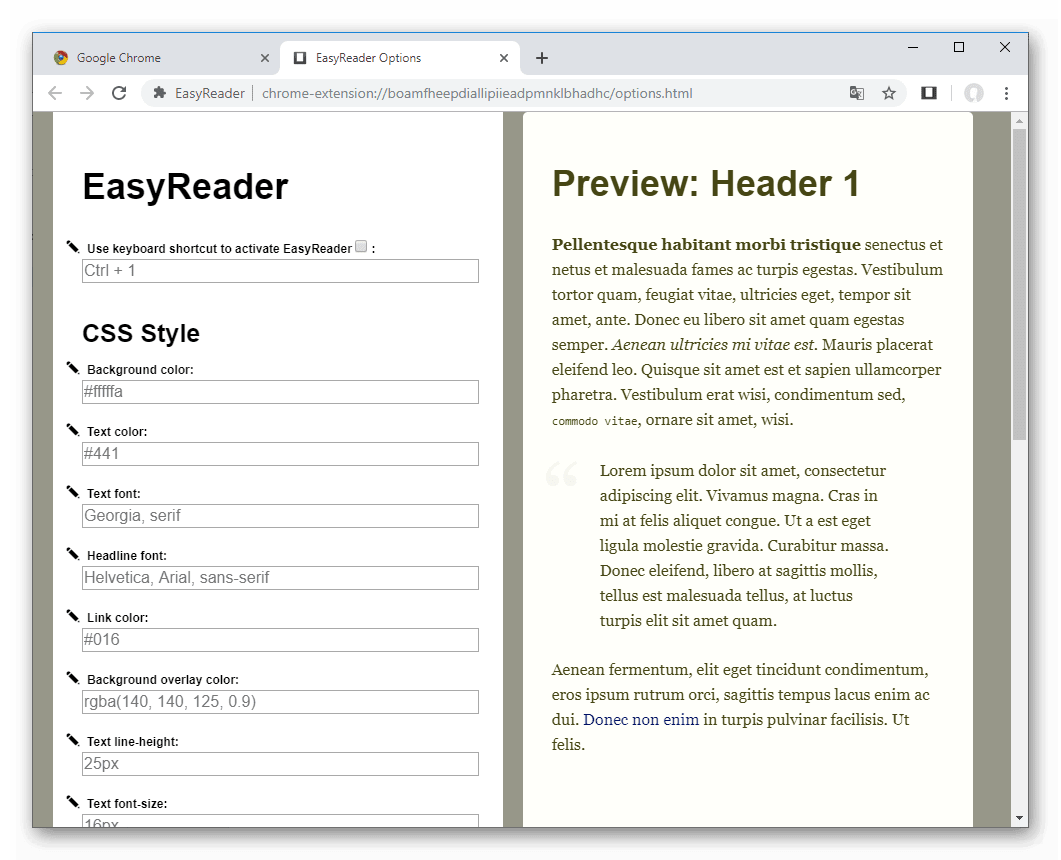Click the Background color input field
The width and height of the screenshot is (1061, 860).
pos(280,392)
